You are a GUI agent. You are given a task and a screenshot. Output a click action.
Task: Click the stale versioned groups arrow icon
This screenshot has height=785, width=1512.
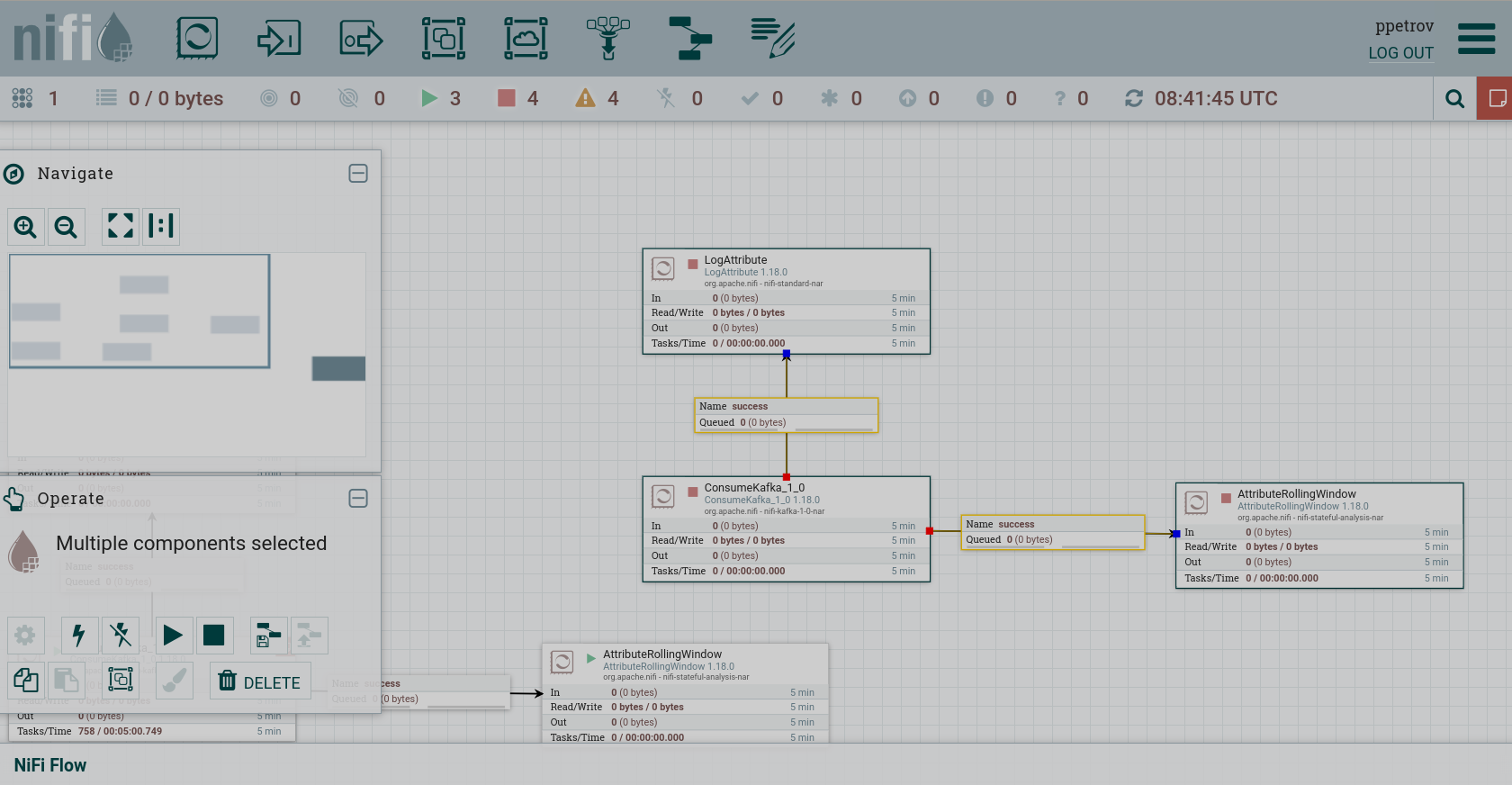coord(907,98)
